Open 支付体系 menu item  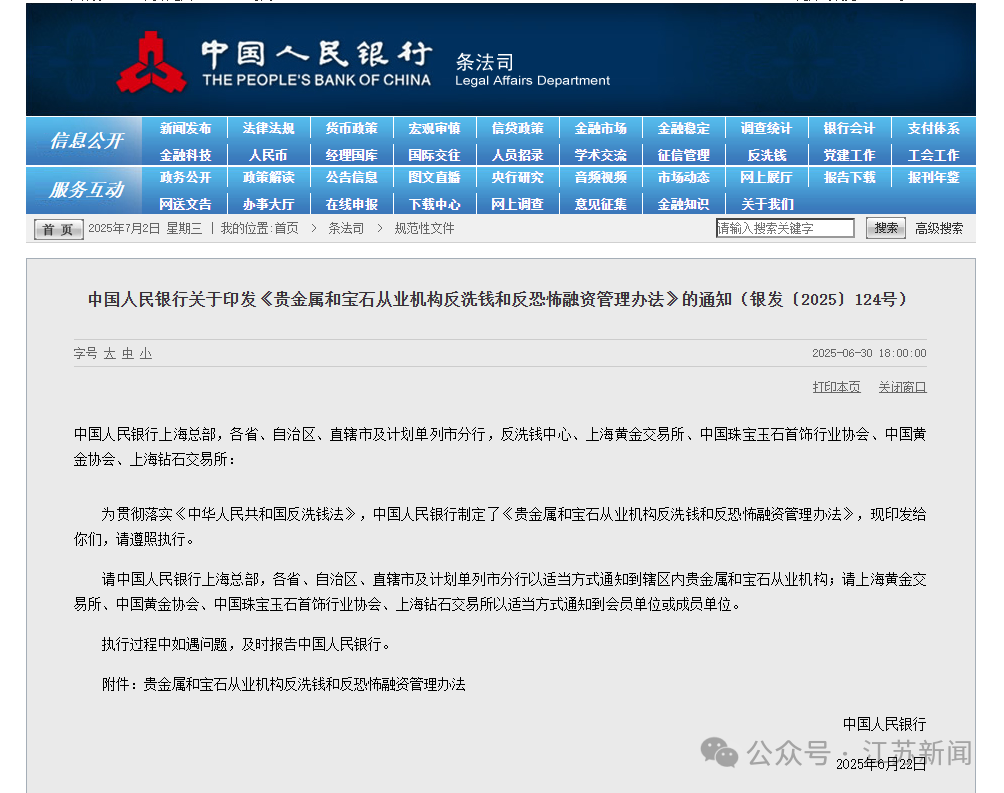[934, 128]
